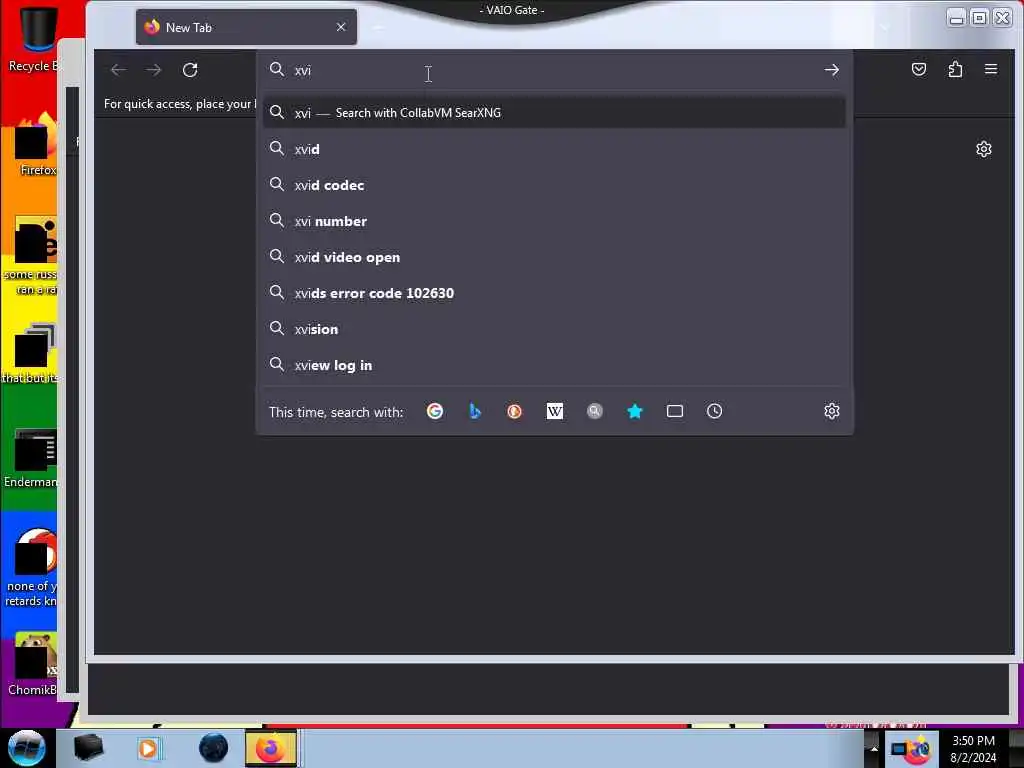Select xvids error code 102630 suggestion
1024x768 pixels.
(554, 293)
